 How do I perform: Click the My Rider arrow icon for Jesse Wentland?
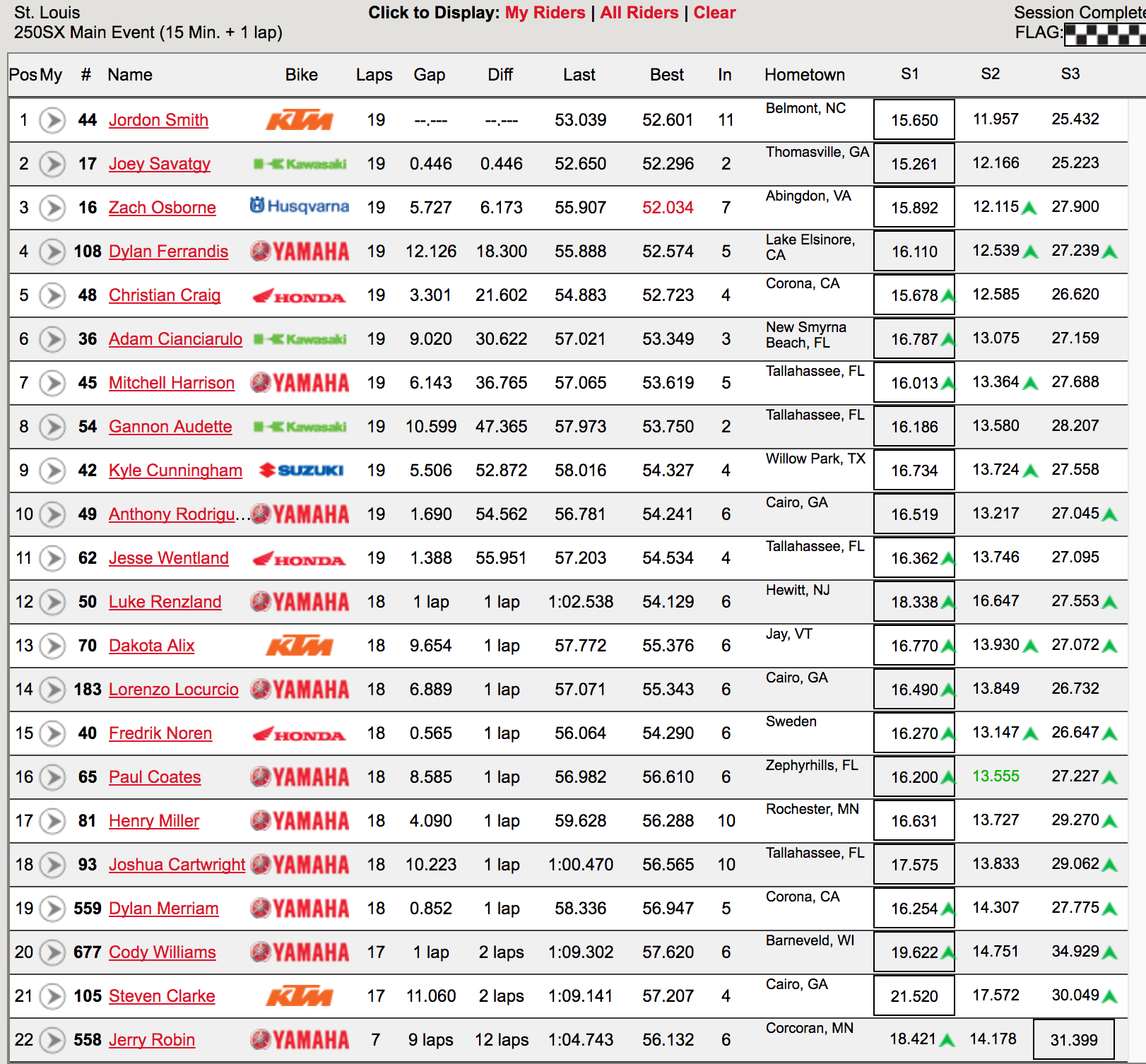point(52,558)
